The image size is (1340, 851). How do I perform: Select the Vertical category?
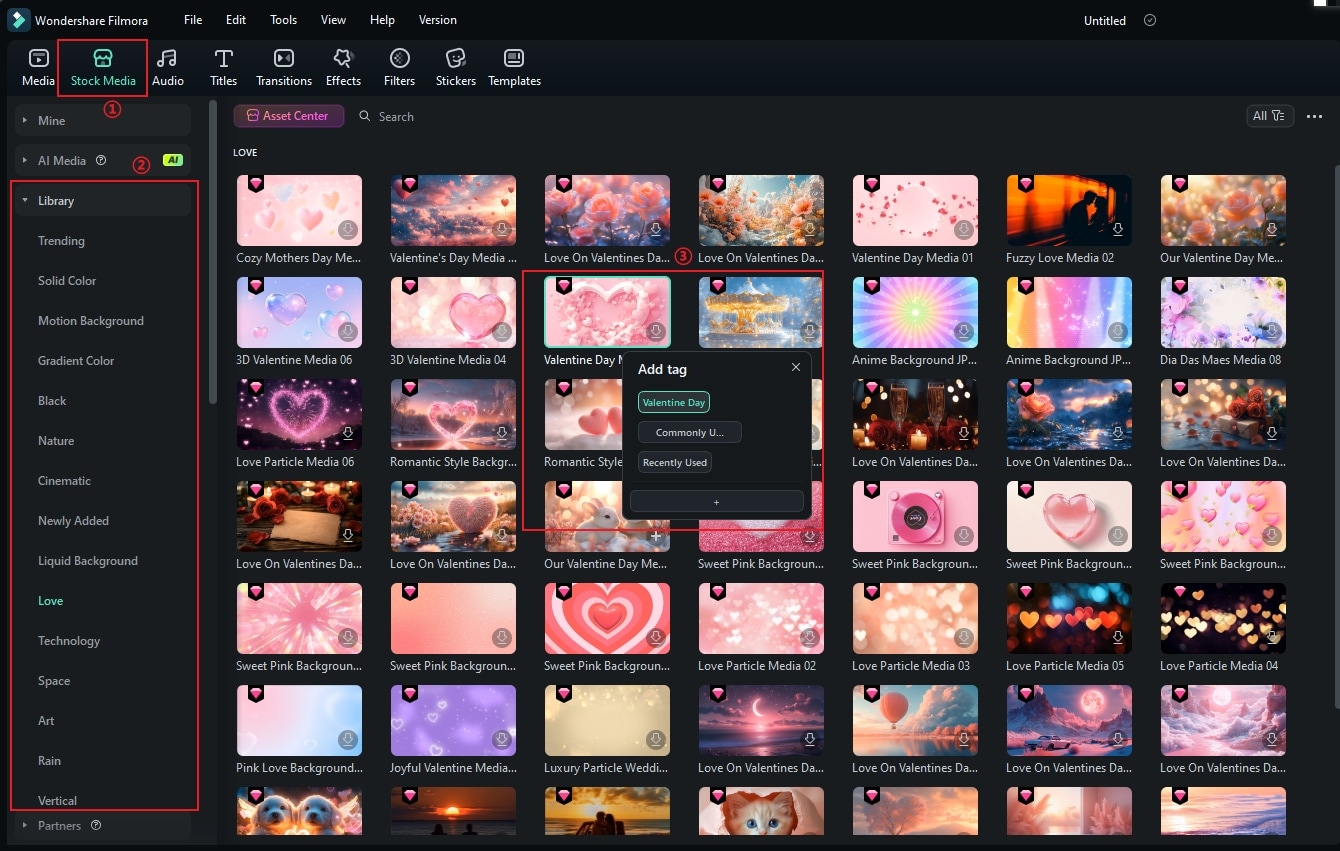pos(57,801)
